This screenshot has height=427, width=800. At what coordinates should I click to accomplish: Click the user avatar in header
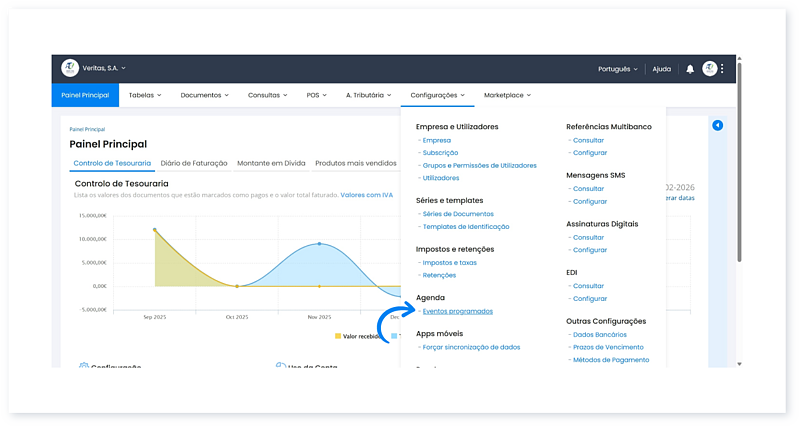709,69
